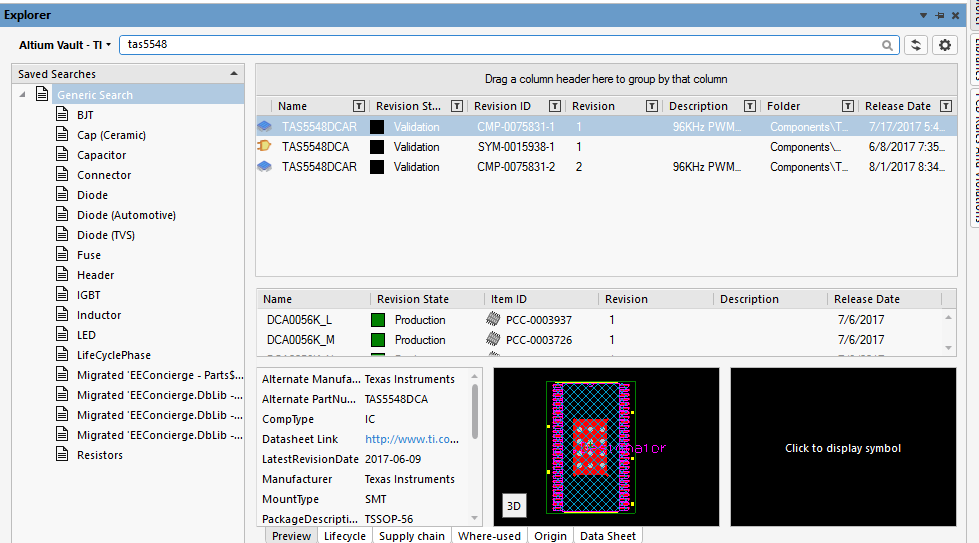Click symbol icon of TAS5548DCA row
This screenshot has width=979, height=543.
coord(265,147)
